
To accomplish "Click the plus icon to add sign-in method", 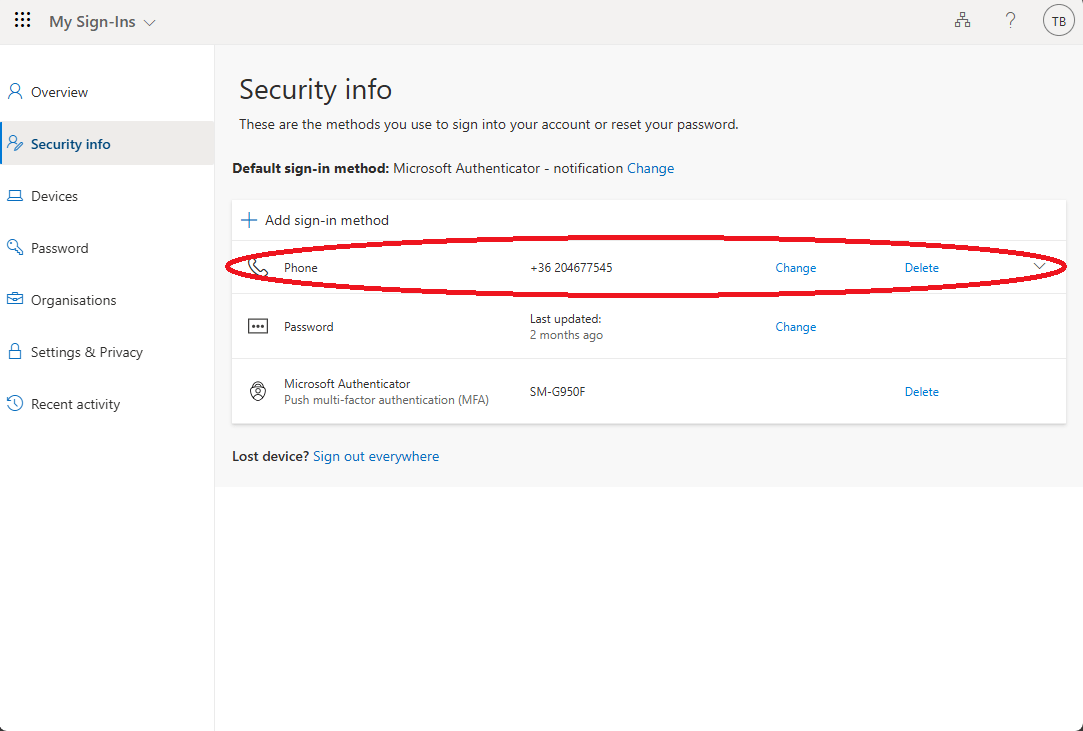I will point(249,220).
